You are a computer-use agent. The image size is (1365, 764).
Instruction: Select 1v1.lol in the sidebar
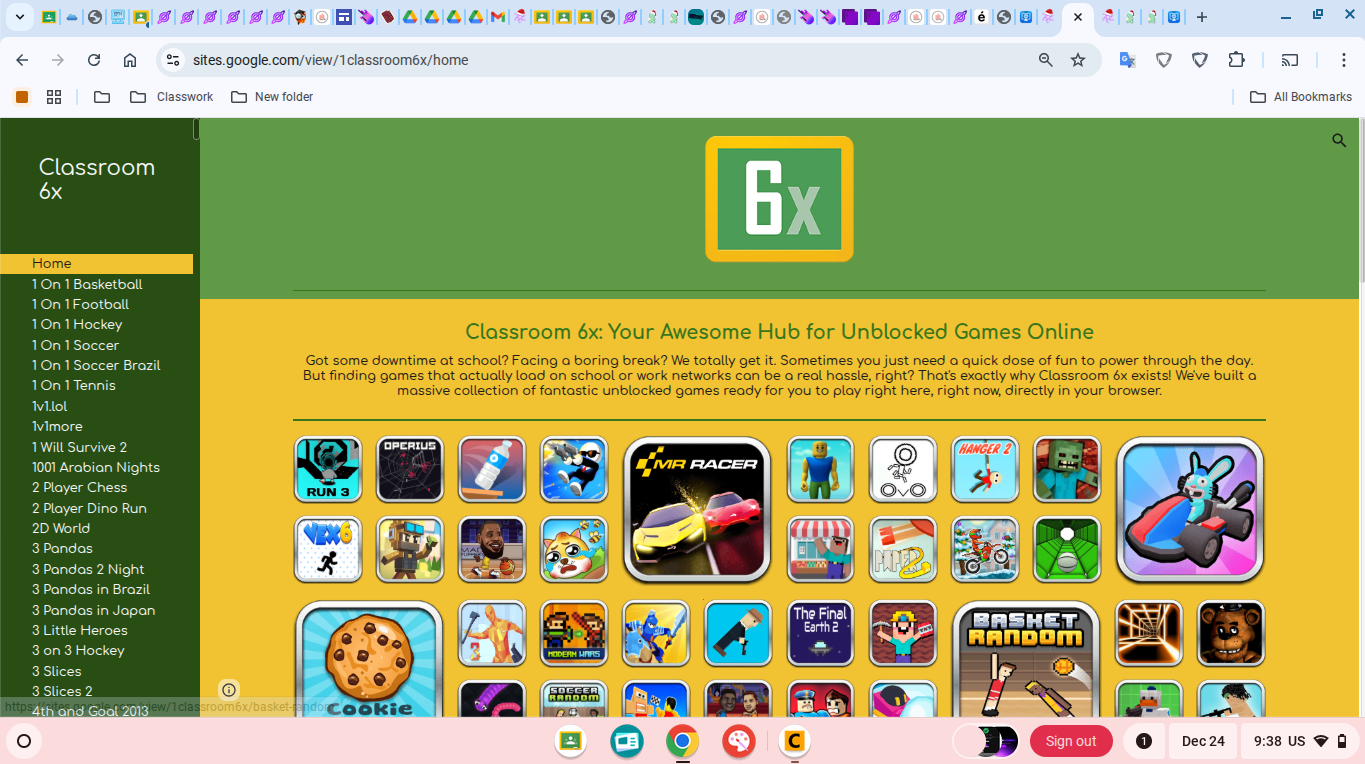(x=50, y=406)
